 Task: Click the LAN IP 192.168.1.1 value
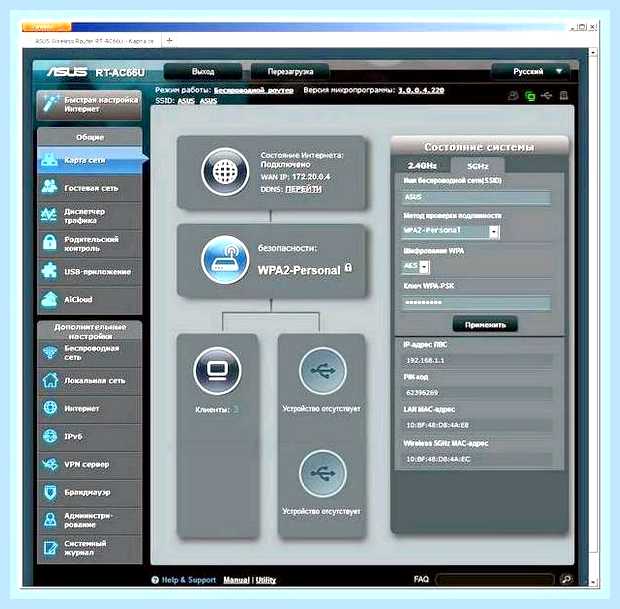point(425,361)
